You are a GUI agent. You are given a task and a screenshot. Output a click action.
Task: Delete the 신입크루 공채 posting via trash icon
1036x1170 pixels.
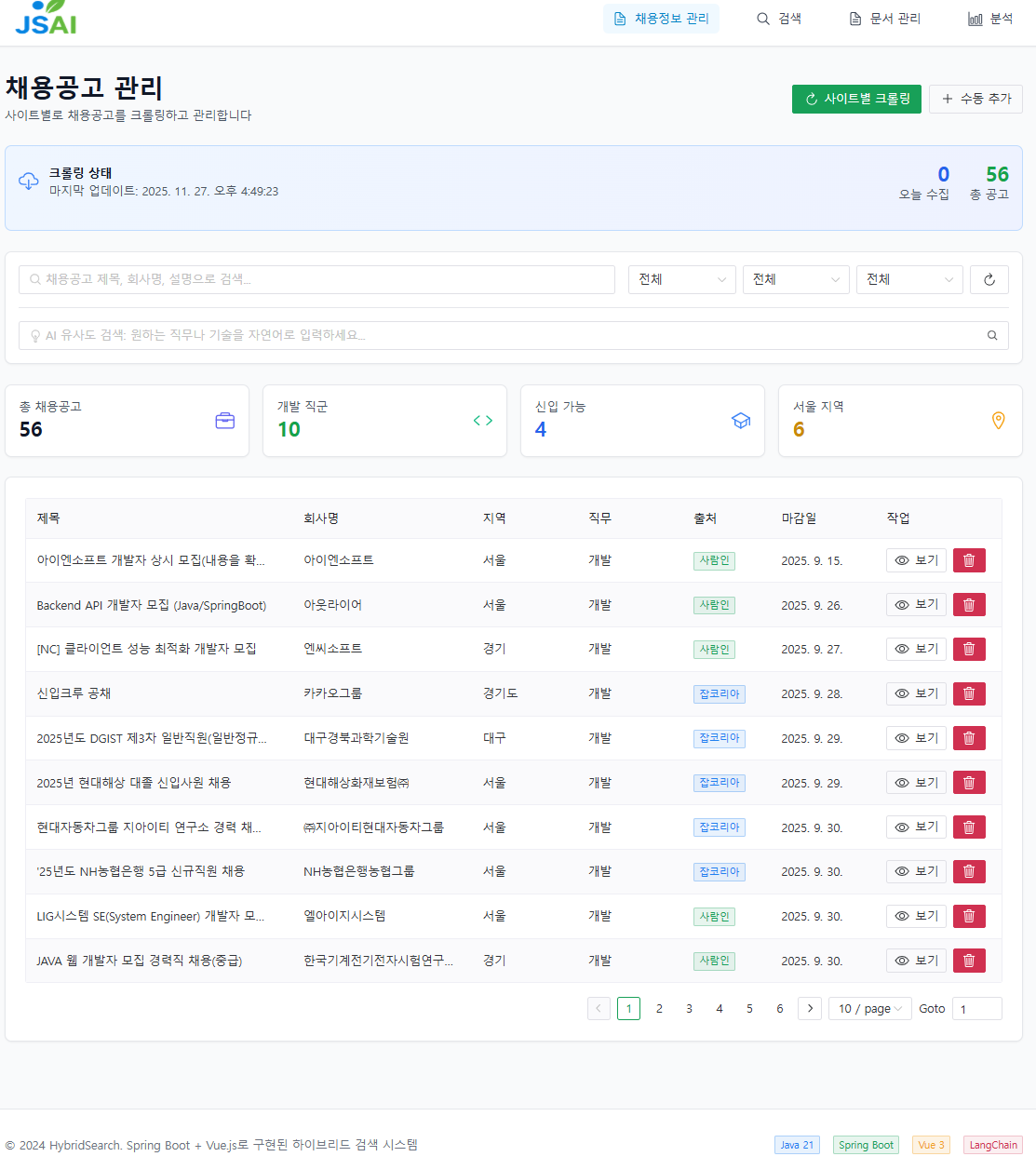coord(968,693)
